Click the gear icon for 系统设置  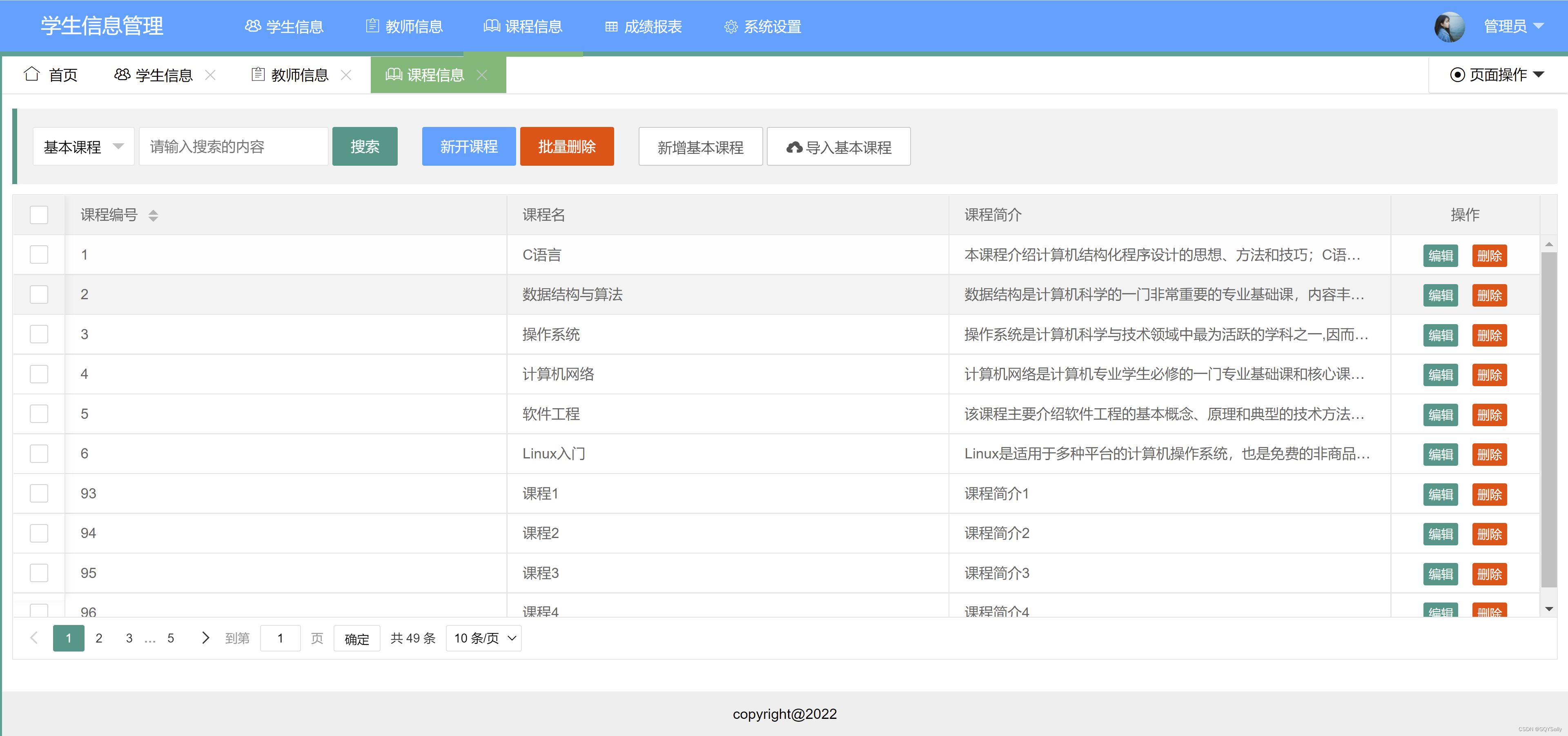731,27
